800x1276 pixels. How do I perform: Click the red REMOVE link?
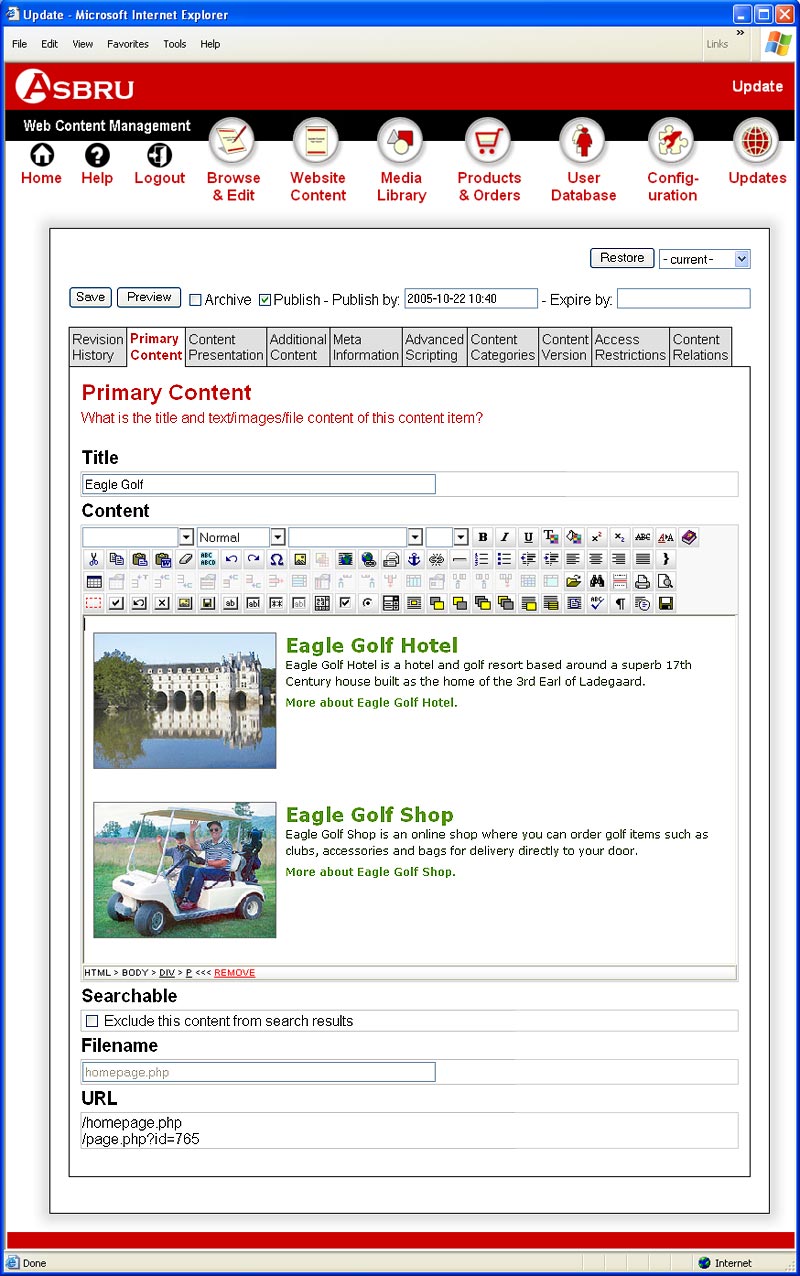[x=234, y=972]
